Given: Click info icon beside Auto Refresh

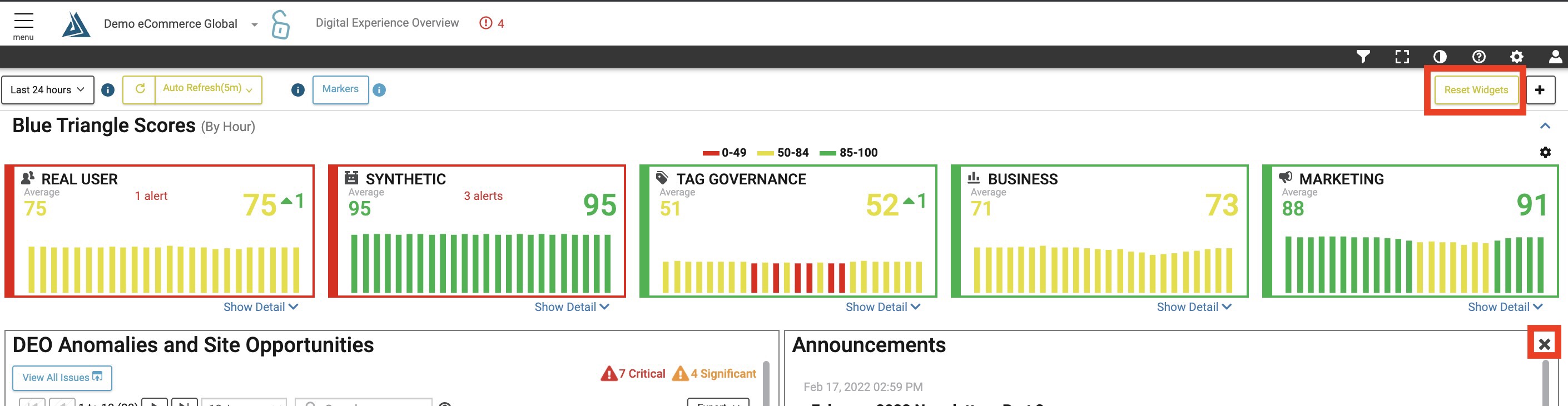Looking at the screenshot, I should pos(297,90).
